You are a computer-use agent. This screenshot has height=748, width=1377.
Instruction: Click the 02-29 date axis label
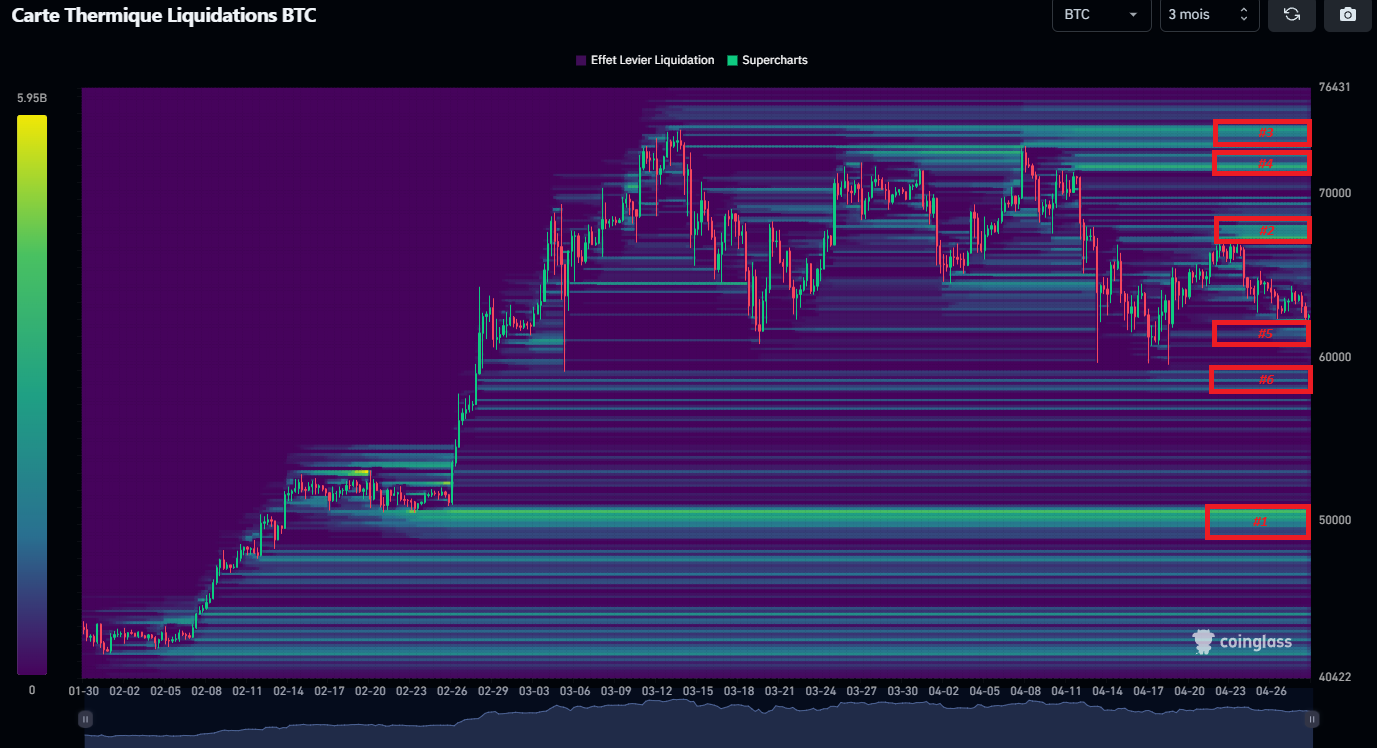tap(493, 691)
